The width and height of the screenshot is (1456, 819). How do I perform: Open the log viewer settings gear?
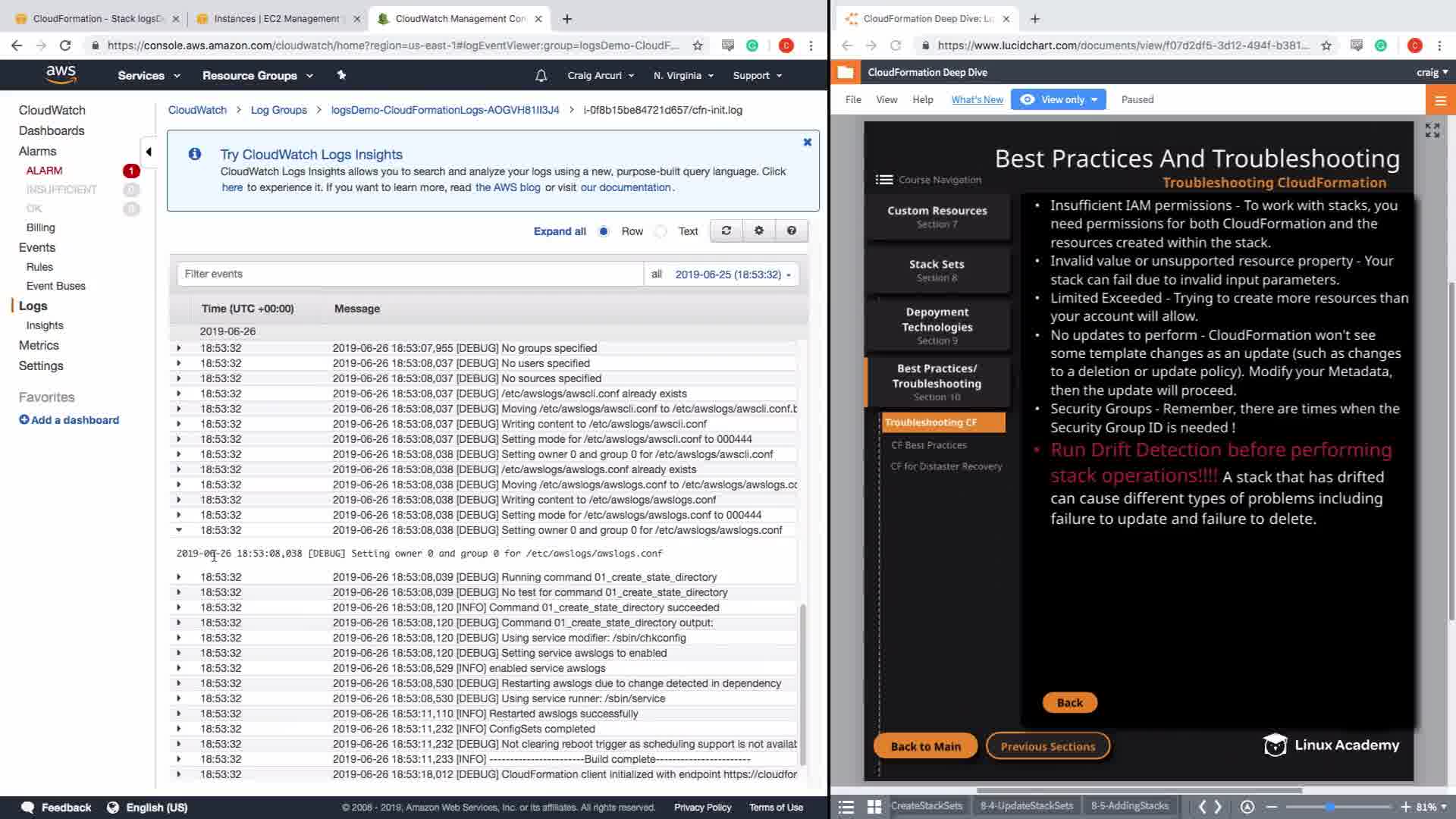(758, 231)
